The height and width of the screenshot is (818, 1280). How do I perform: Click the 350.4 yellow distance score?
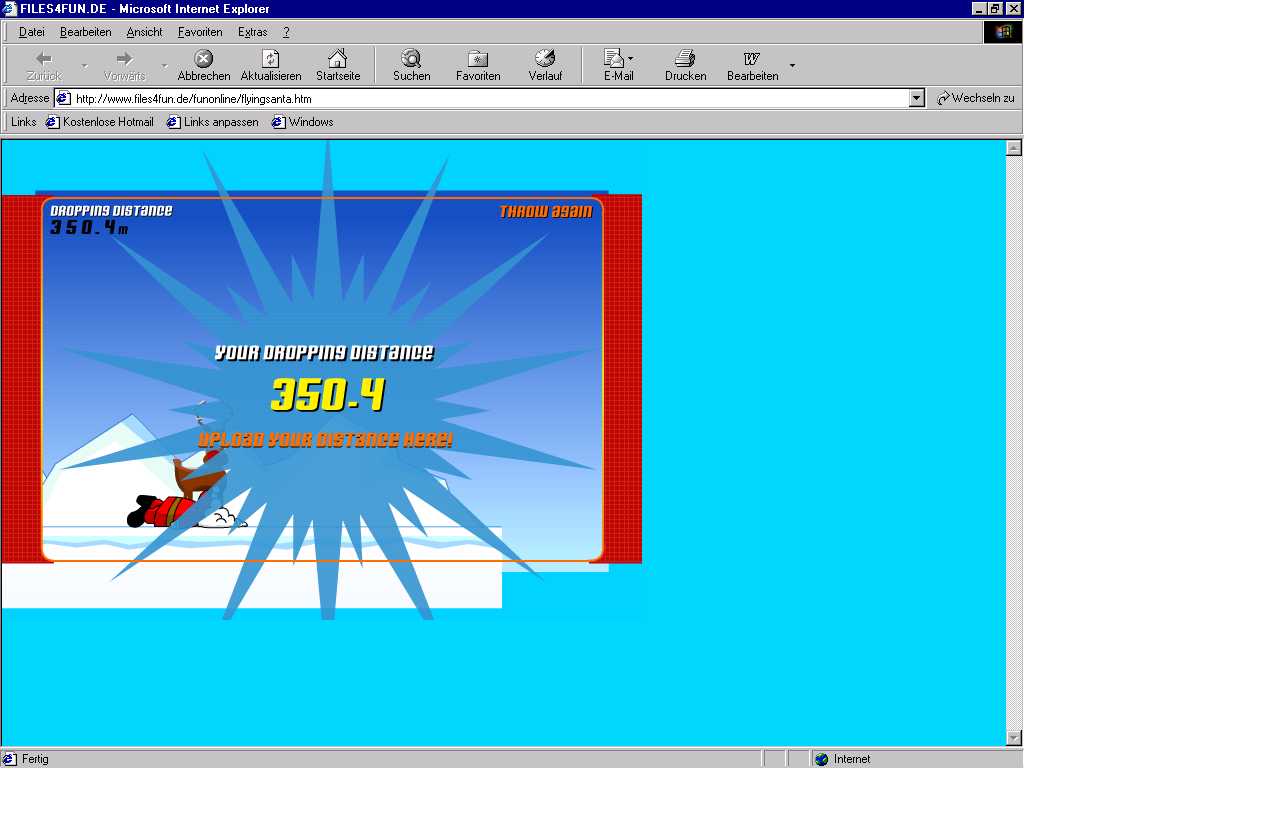pyautogui.click(x=328, y=395)
